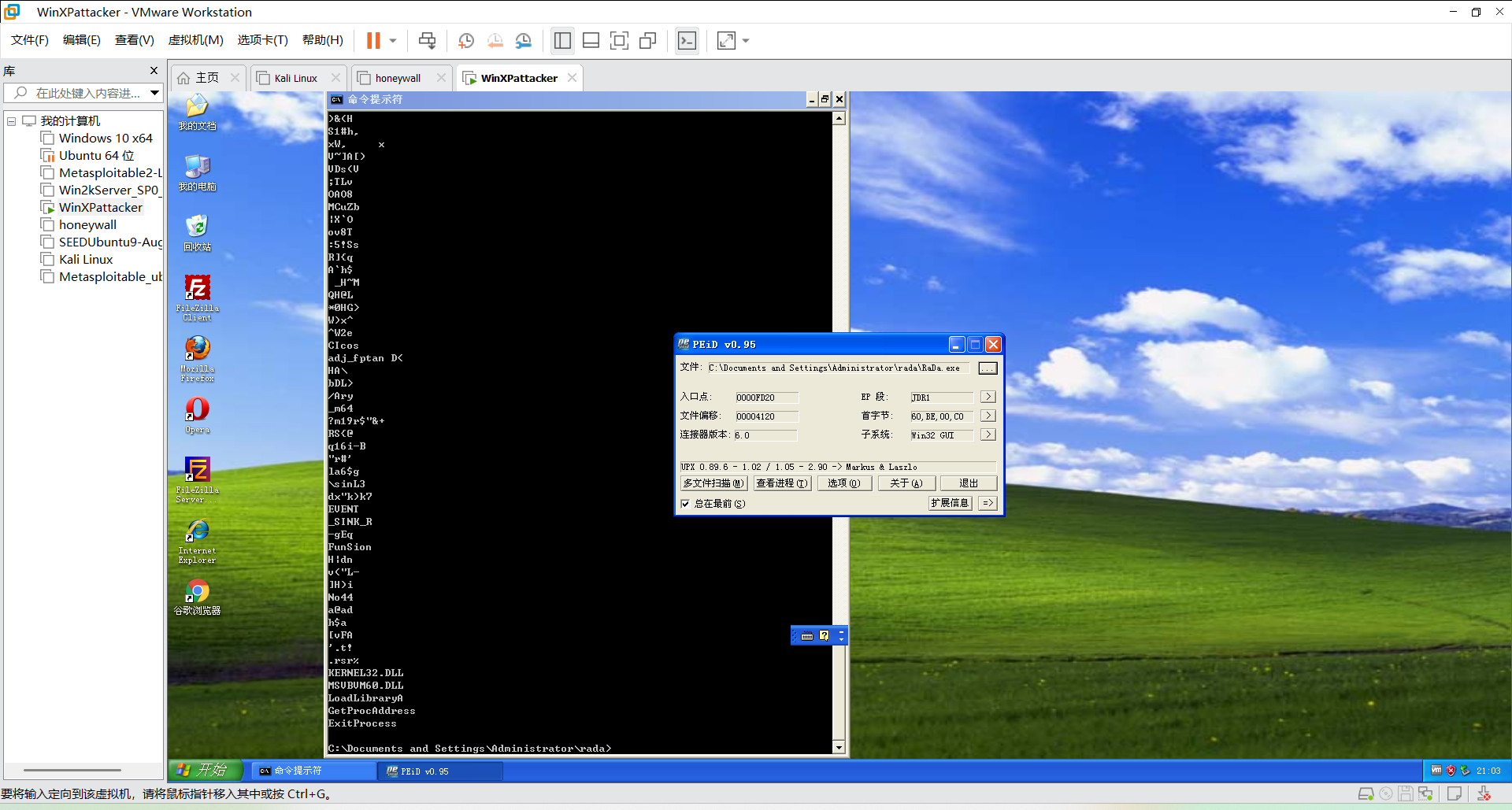The width and height of the screenshot is (1512, 810).
Task: Click the 选项 button in PEiD
Action: (x=843, y=483)
